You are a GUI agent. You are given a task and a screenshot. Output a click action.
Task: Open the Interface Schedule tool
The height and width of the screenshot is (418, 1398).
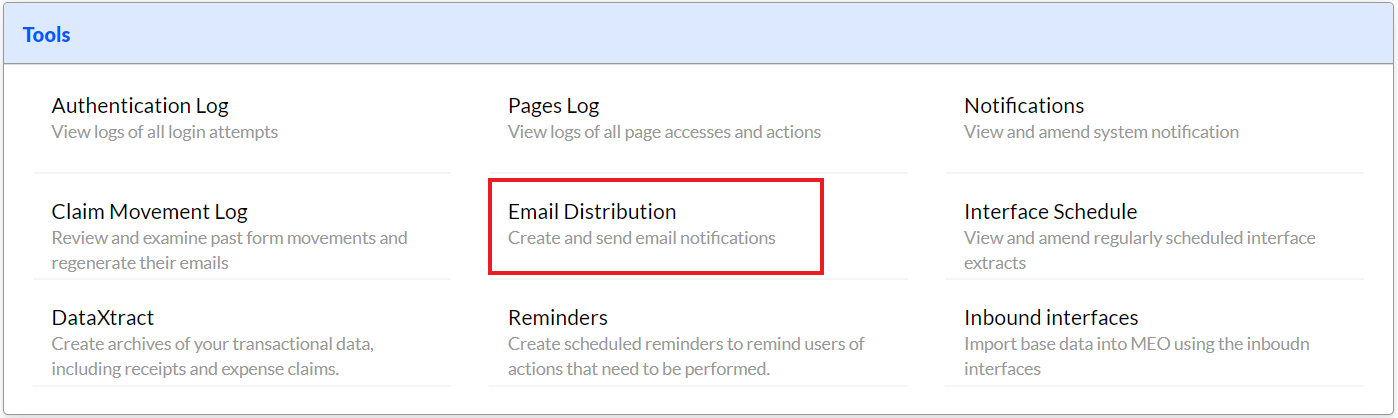[x=1050, y=211]
